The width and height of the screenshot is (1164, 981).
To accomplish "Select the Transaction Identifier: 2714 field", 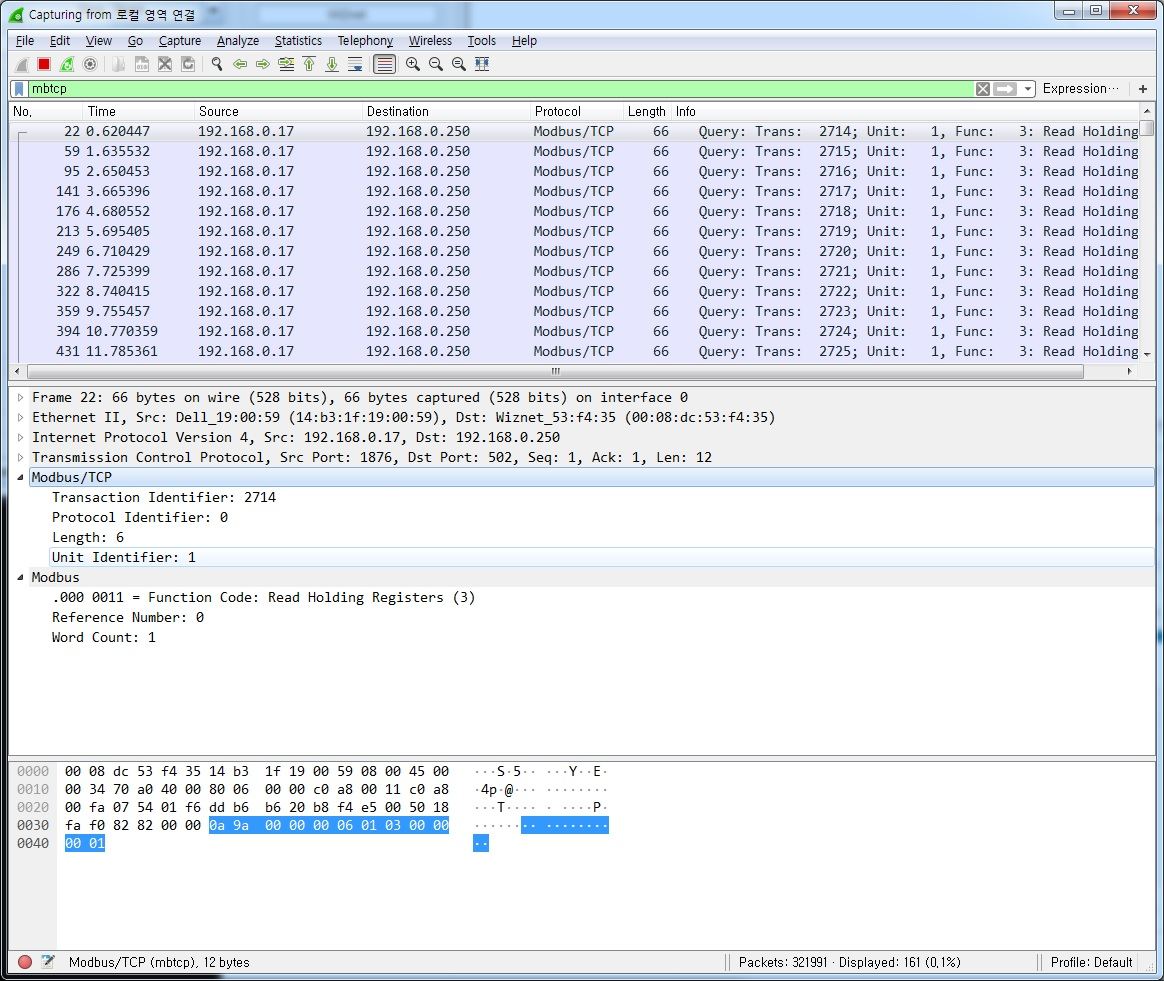I will point(163,498).
